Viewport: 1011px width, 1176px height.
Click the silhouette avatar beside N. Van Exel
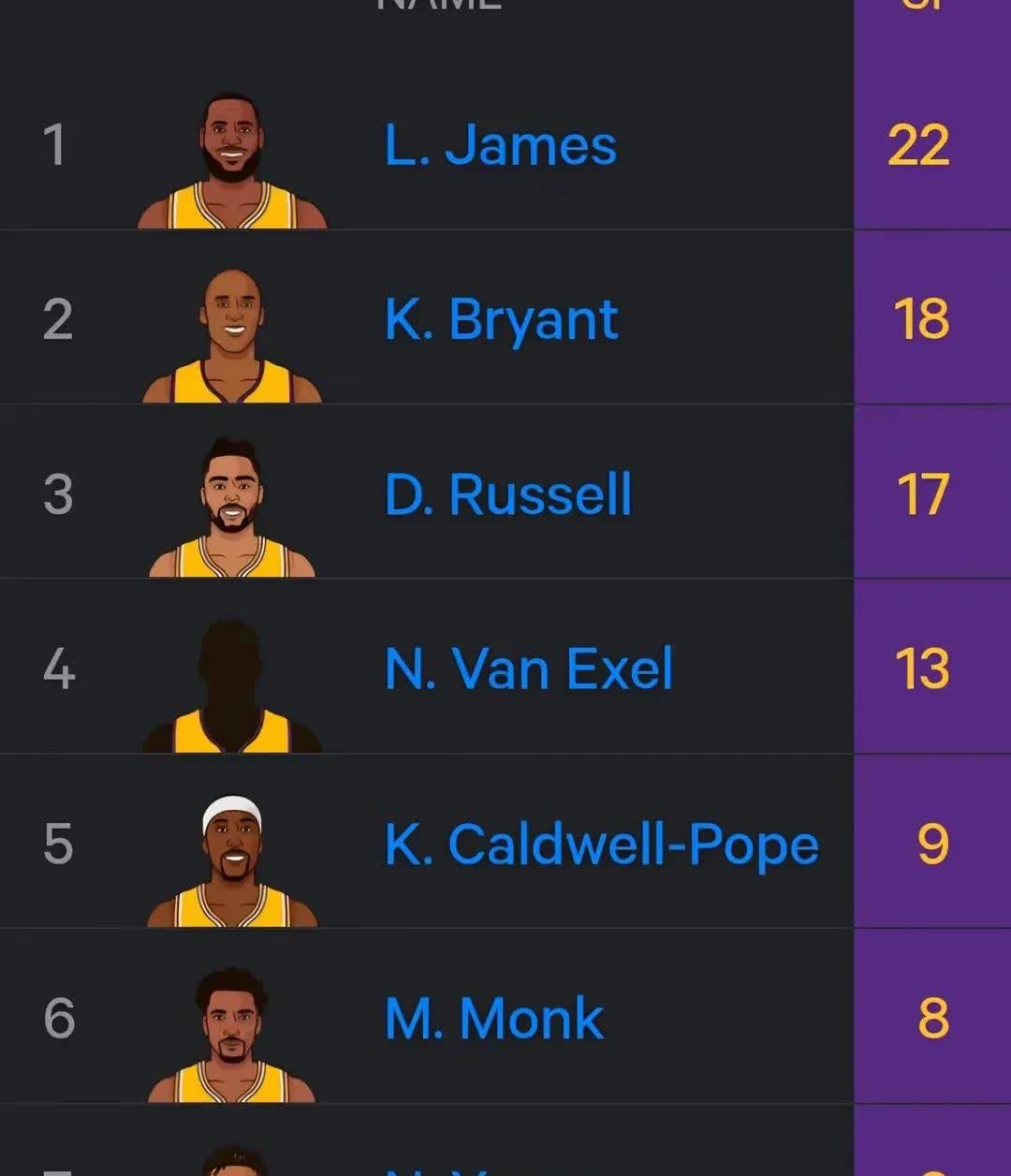231,686
